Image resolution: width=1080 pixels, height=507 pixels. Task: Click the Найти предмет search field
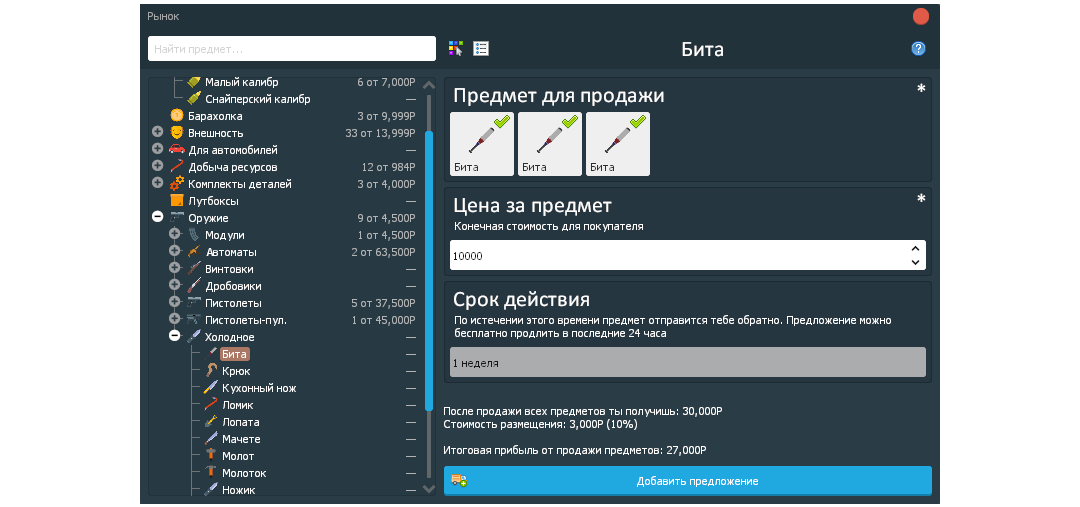(291, 49)
